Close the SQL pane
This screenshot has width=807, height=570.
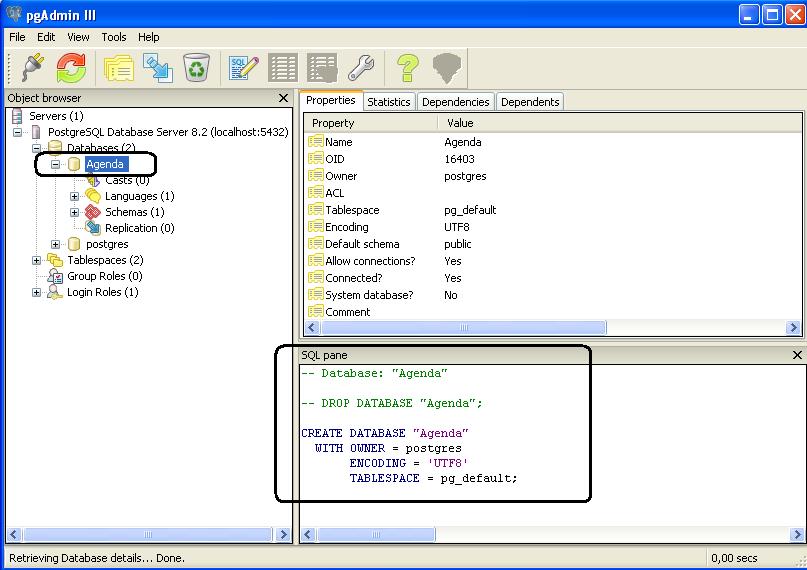tap(797, 355)
